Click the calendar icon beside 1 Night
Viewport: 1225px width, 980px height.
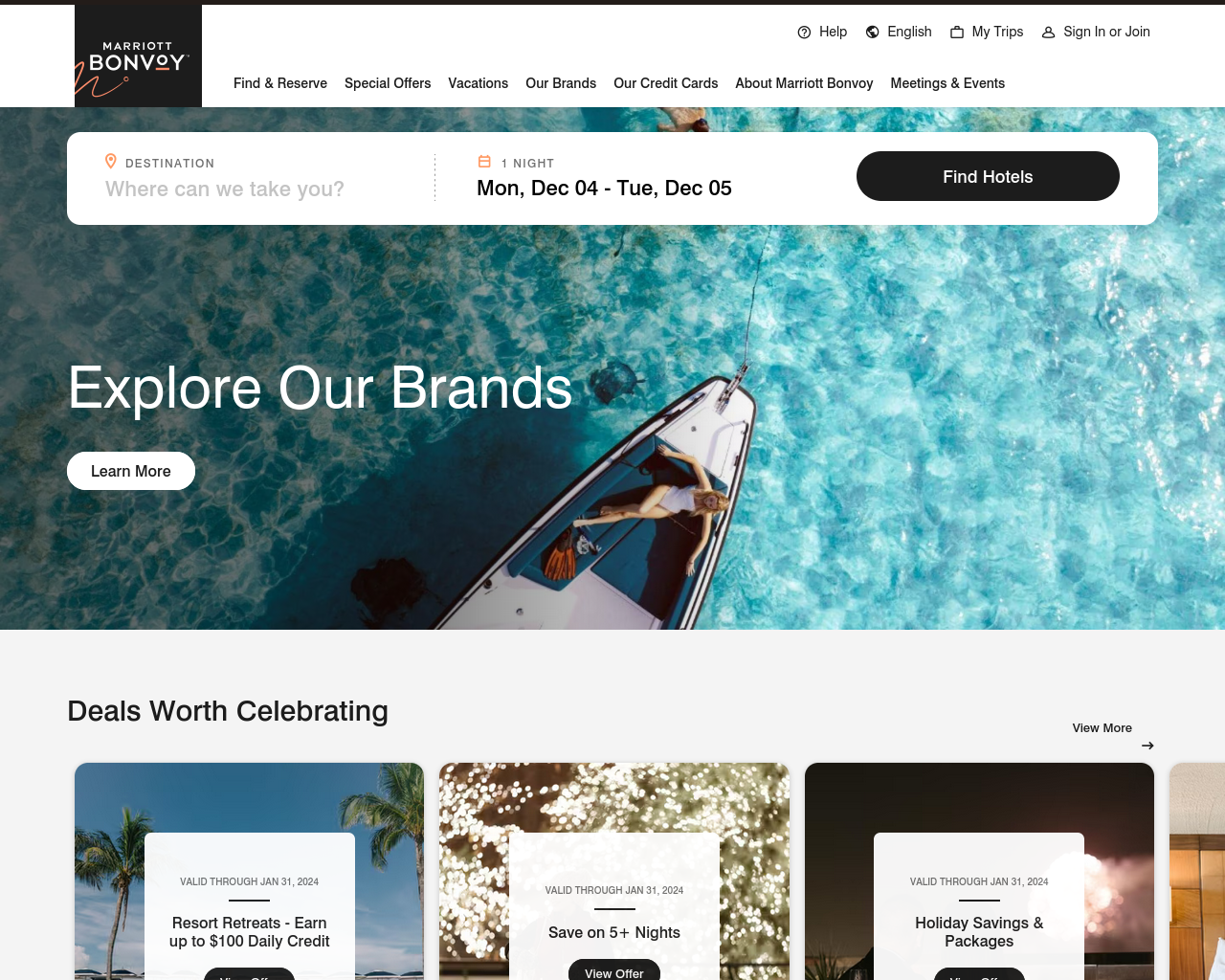484,162
